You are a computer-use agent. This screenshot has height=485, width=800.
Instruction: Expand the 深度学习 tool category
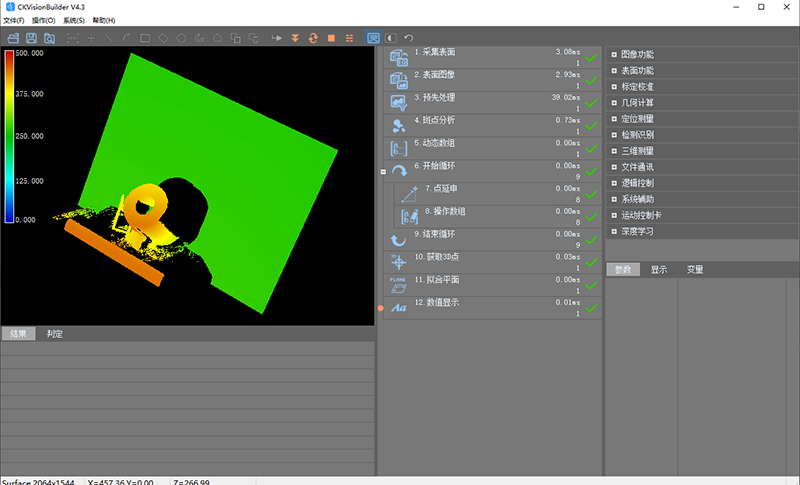tap(614, 232)
